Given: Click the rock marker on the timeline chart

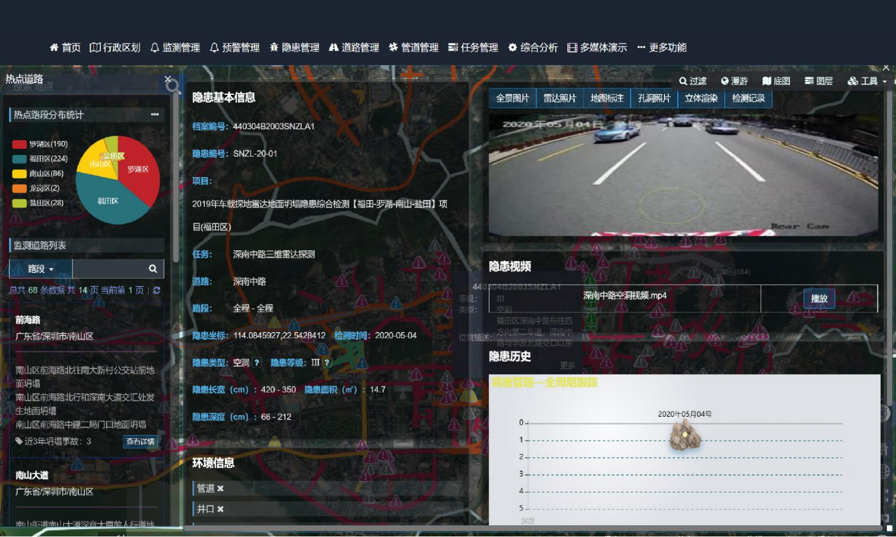Looking at the screenshot, I should click(x=685, y=436).
